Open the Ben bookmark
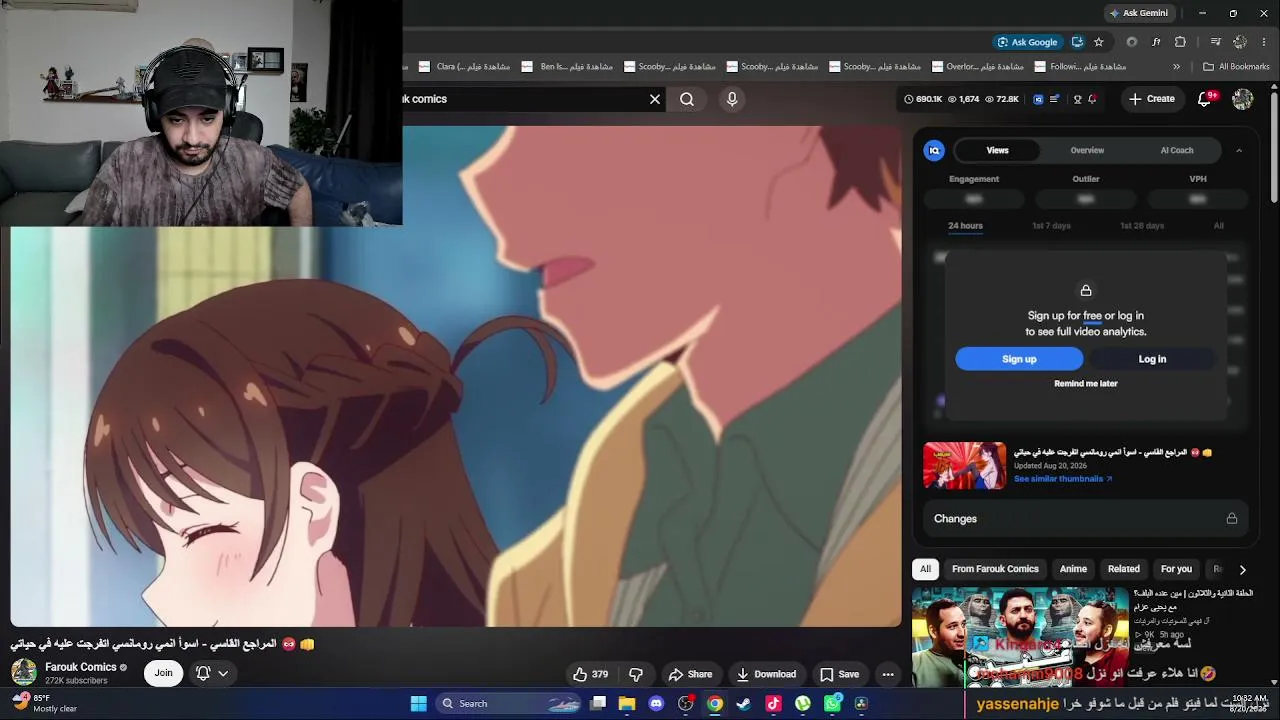 tap(567, 67)
